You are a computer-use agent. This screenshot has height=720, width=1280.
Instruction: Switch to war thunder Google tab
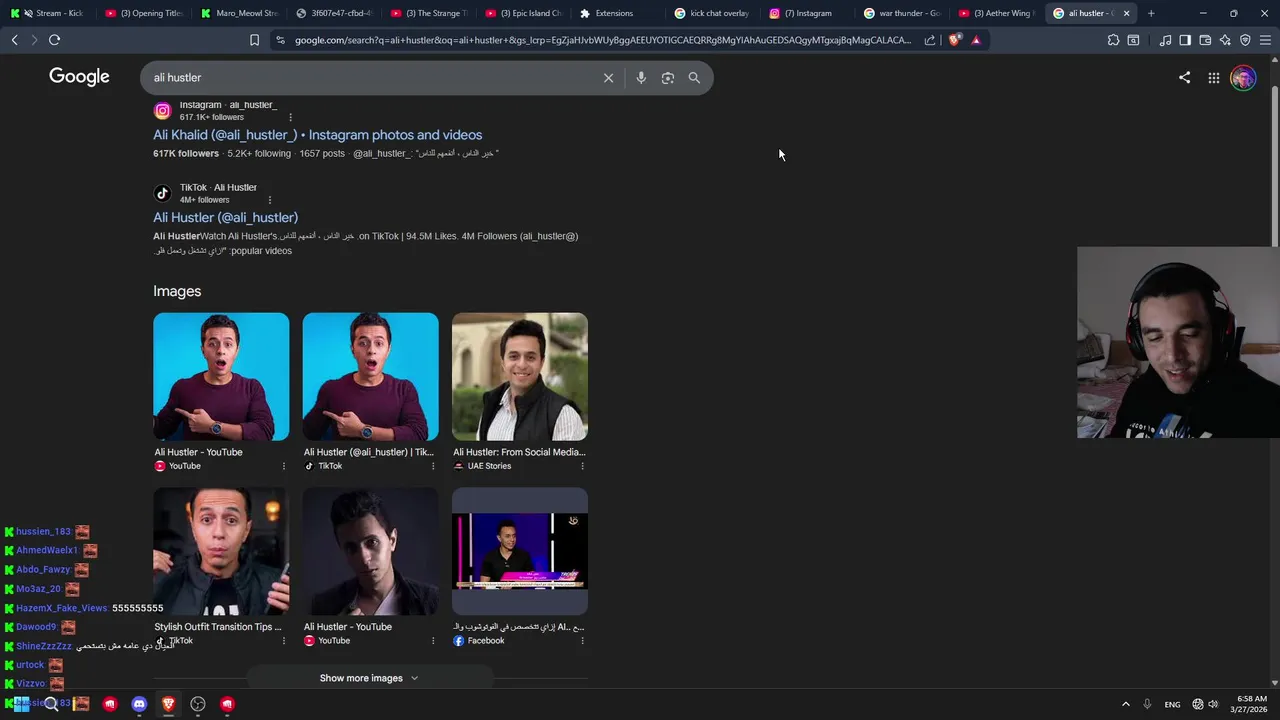[905, 13]
